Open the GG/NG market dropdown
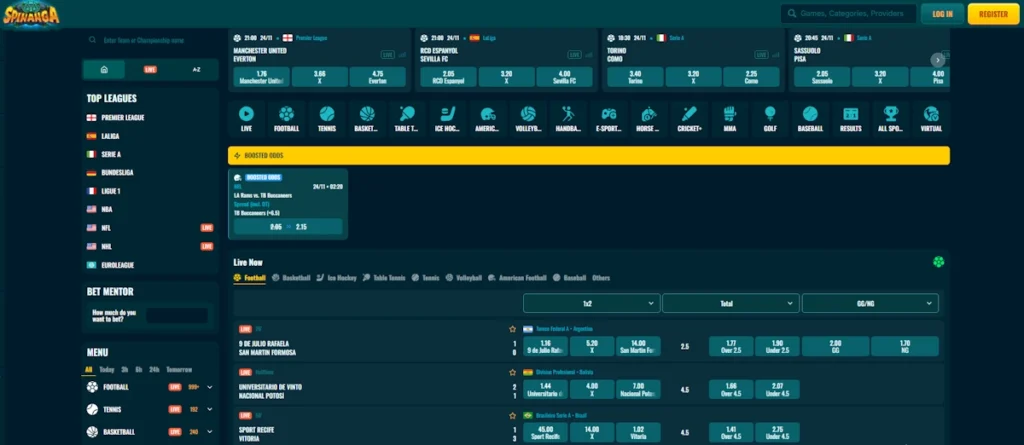 coord(870,303)
